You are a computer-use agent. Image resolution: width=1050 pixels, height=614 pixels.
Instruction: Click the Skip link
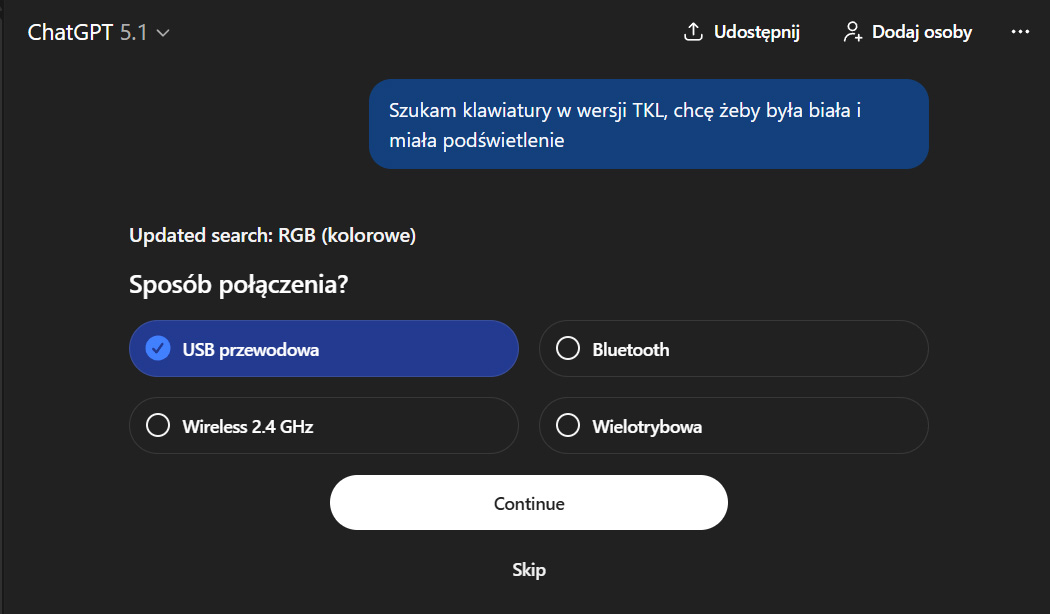point(529,570)
